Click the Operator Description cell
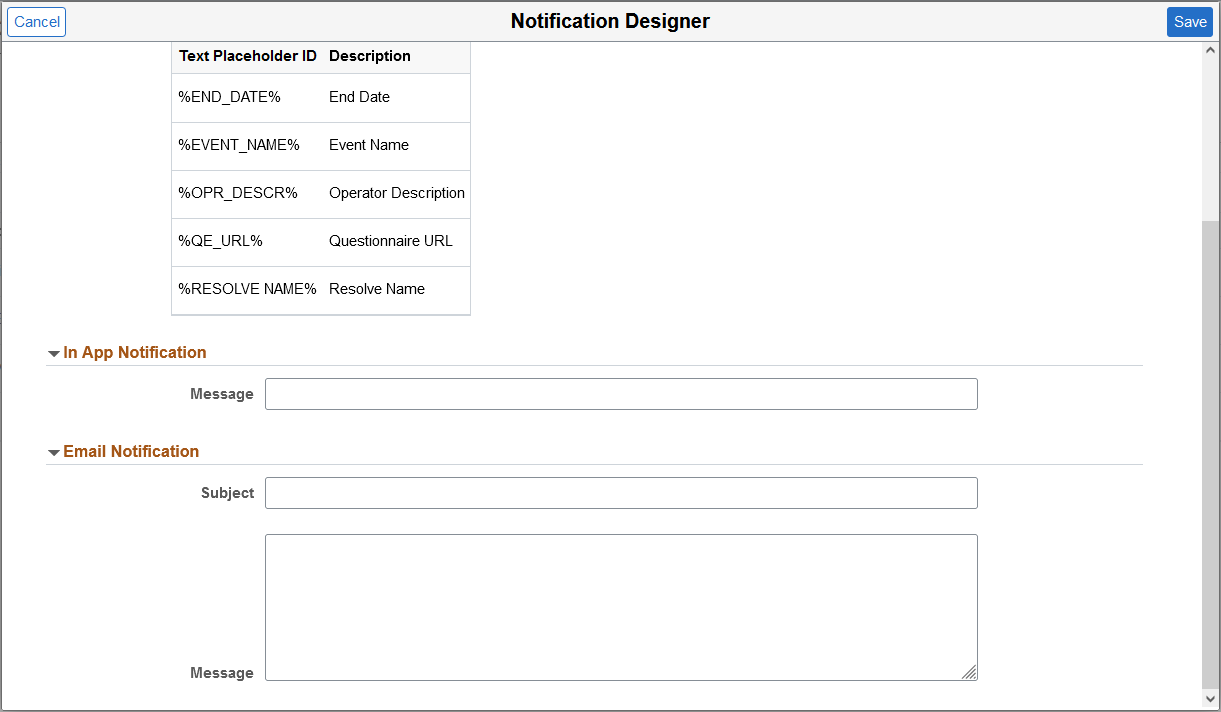 coord(397,193)
